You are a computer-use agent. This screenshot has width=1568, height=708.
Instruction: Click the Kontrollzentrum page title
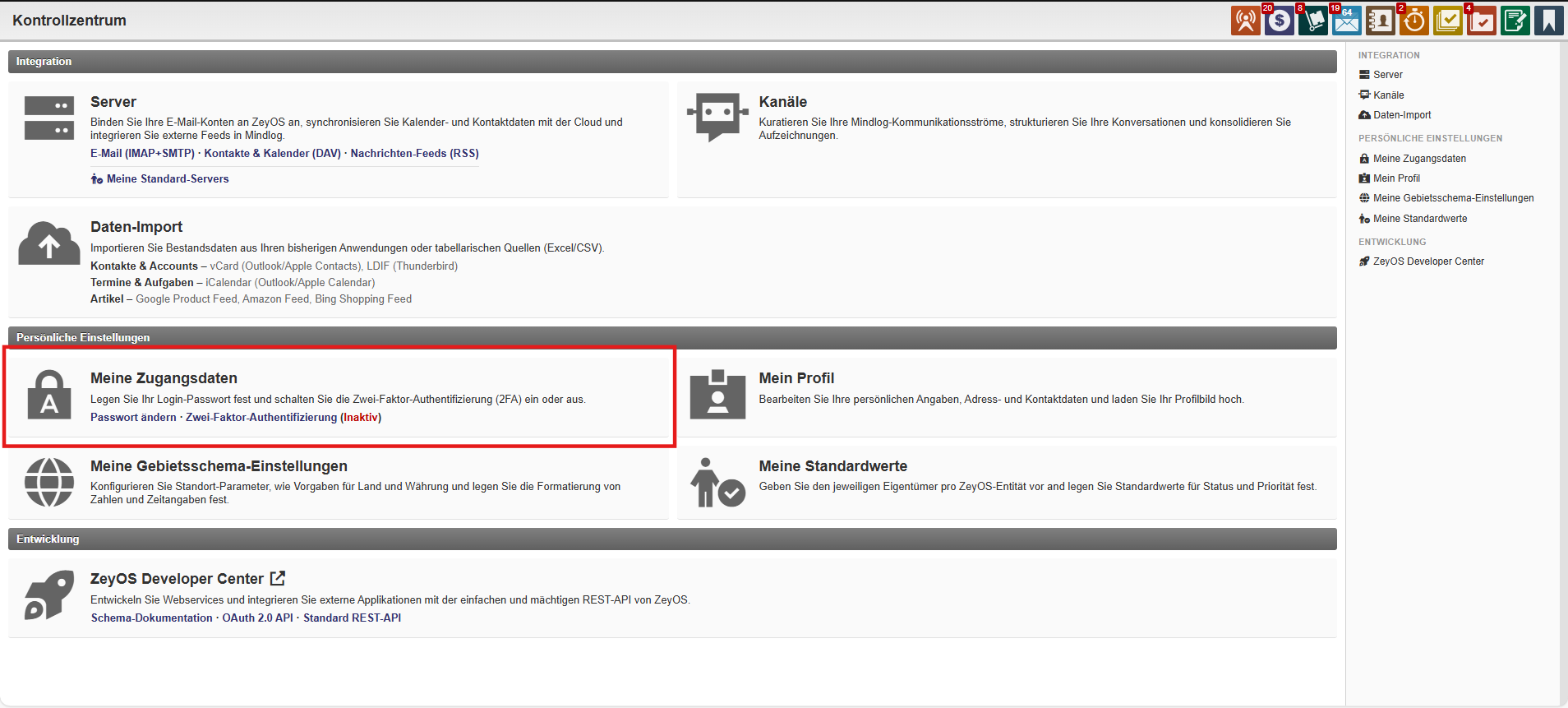click(x=69, y=21)
